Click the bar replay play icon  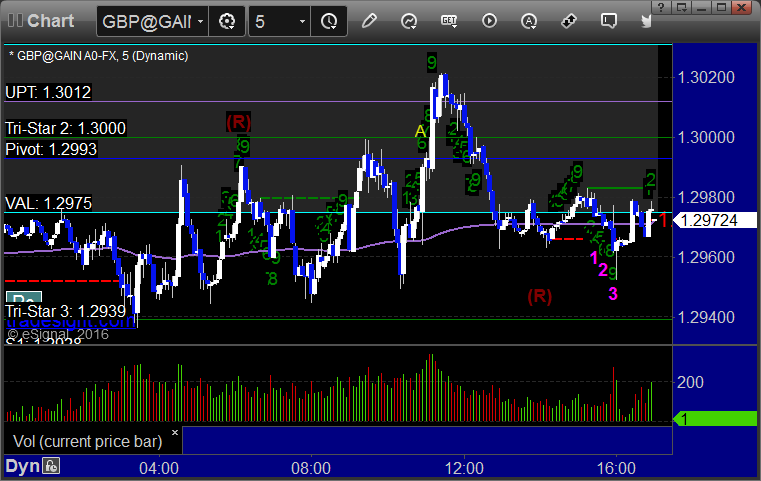pos(489,21)
